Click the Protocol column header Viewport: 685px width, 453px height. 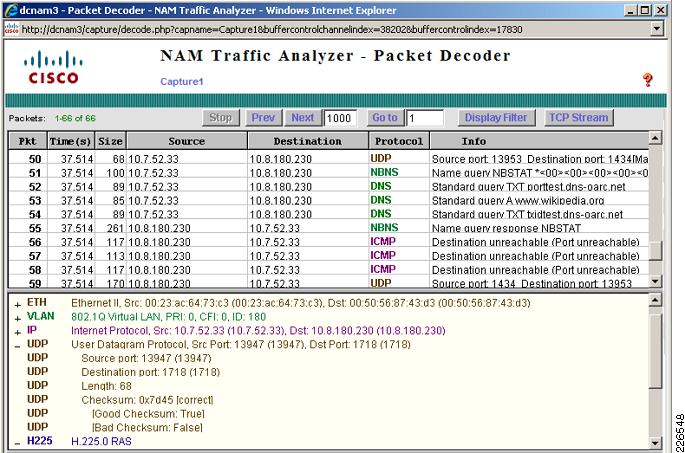399,141
